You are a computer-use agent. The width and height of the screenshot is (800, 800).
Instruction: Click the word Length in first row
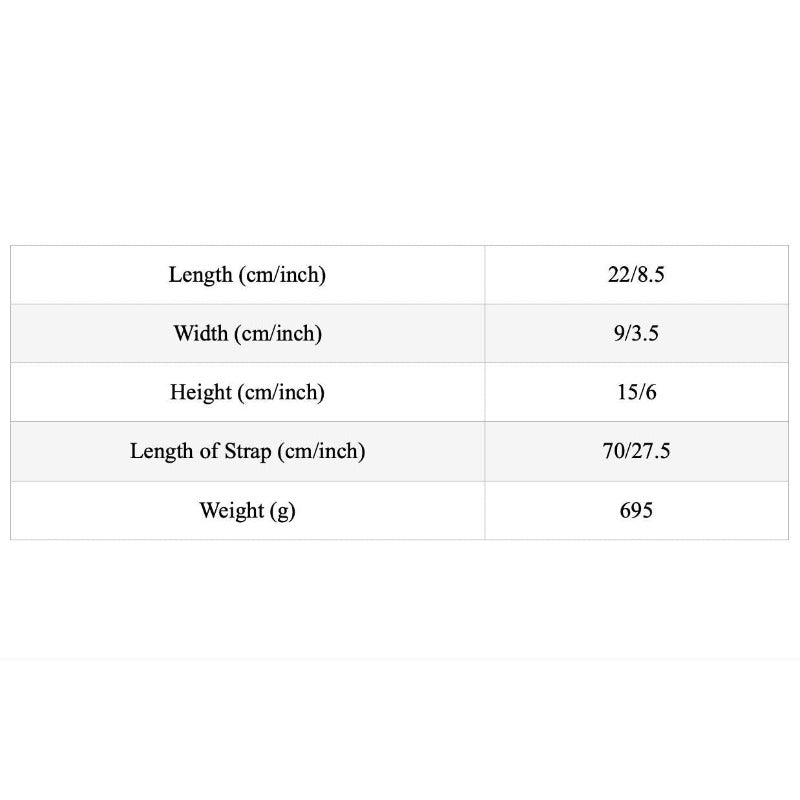tap(201, 276)
